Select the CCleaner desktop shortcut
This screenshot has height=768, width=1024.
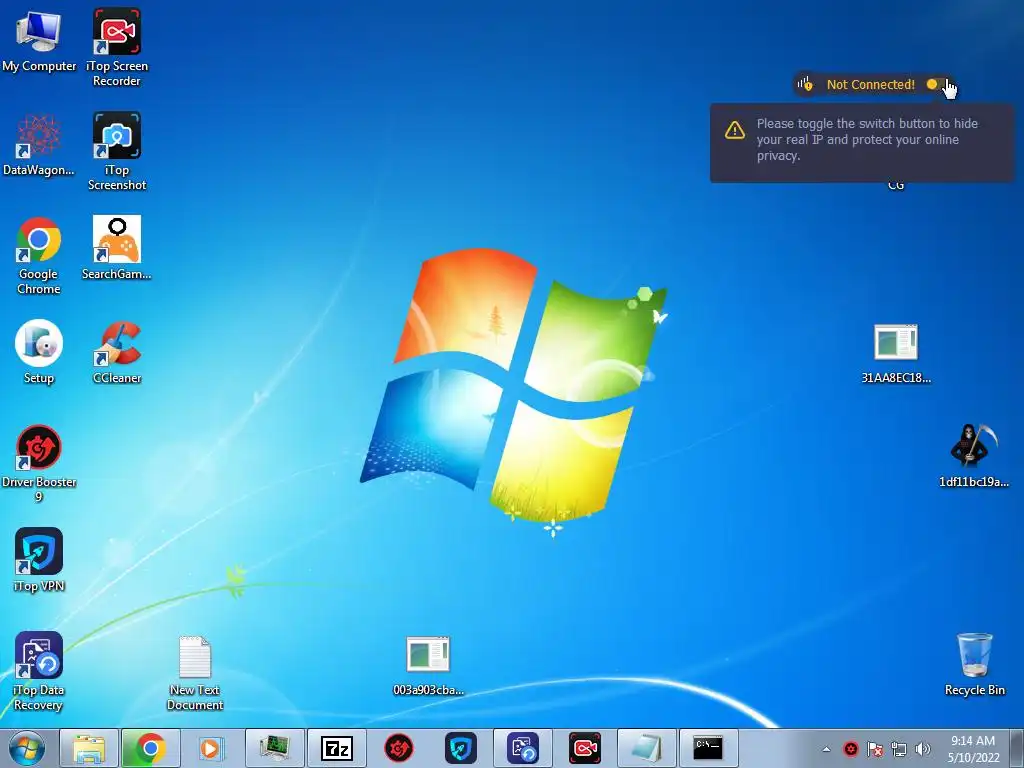click(x=117, y=352)
